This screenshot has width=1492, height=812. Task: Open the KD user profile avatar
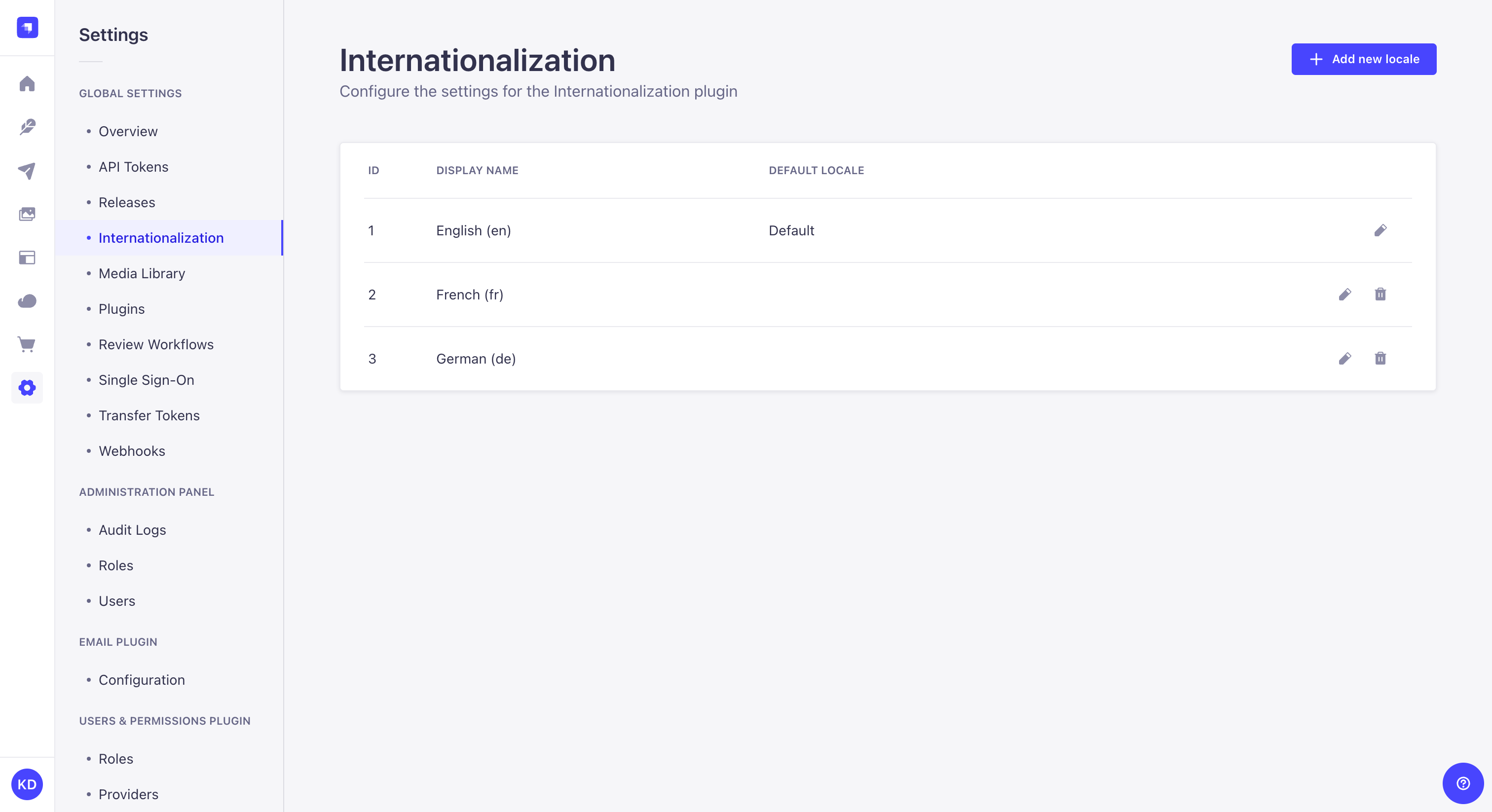27,784
